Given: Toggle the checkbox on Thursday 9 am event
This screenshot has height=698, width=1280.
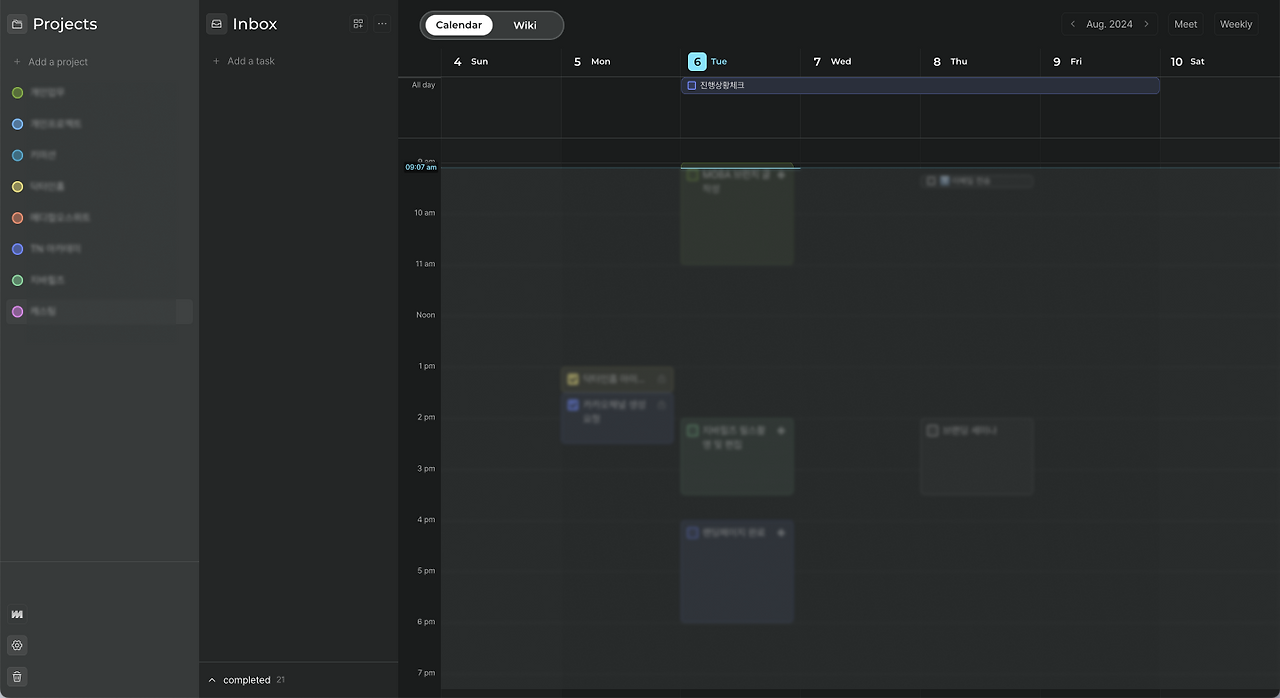Looking at the screenshot, I should (x=931, y=181).
